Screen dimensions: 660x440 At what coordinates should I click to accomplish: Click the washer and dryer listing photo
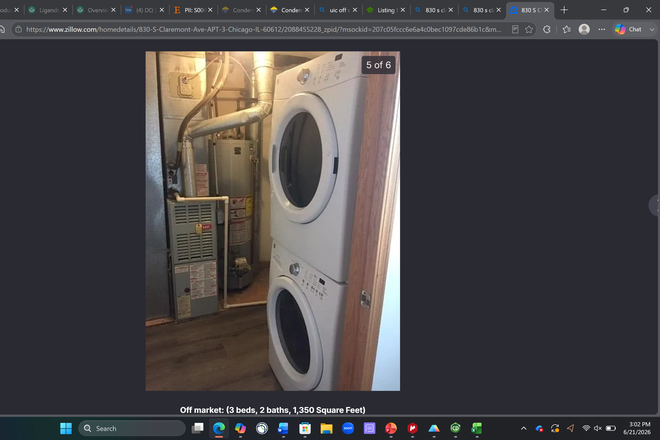click(x=273, y=221)
